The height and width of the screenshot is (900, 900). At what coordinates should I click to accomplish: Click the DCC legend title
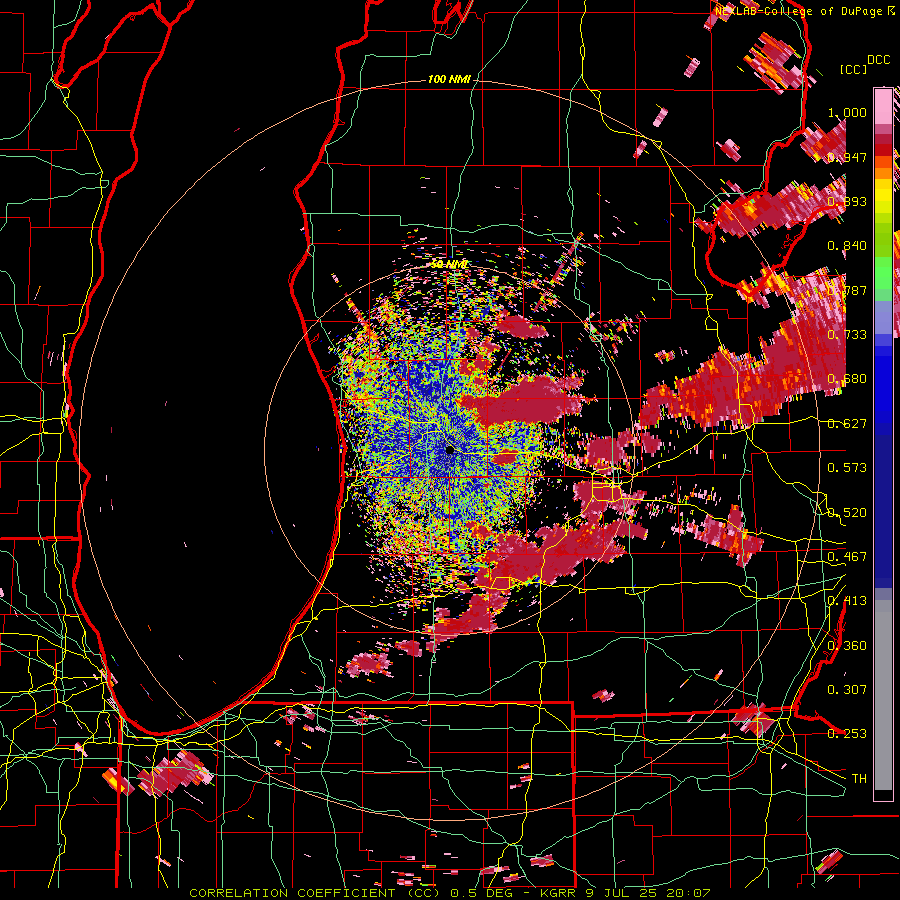point(879,60)
